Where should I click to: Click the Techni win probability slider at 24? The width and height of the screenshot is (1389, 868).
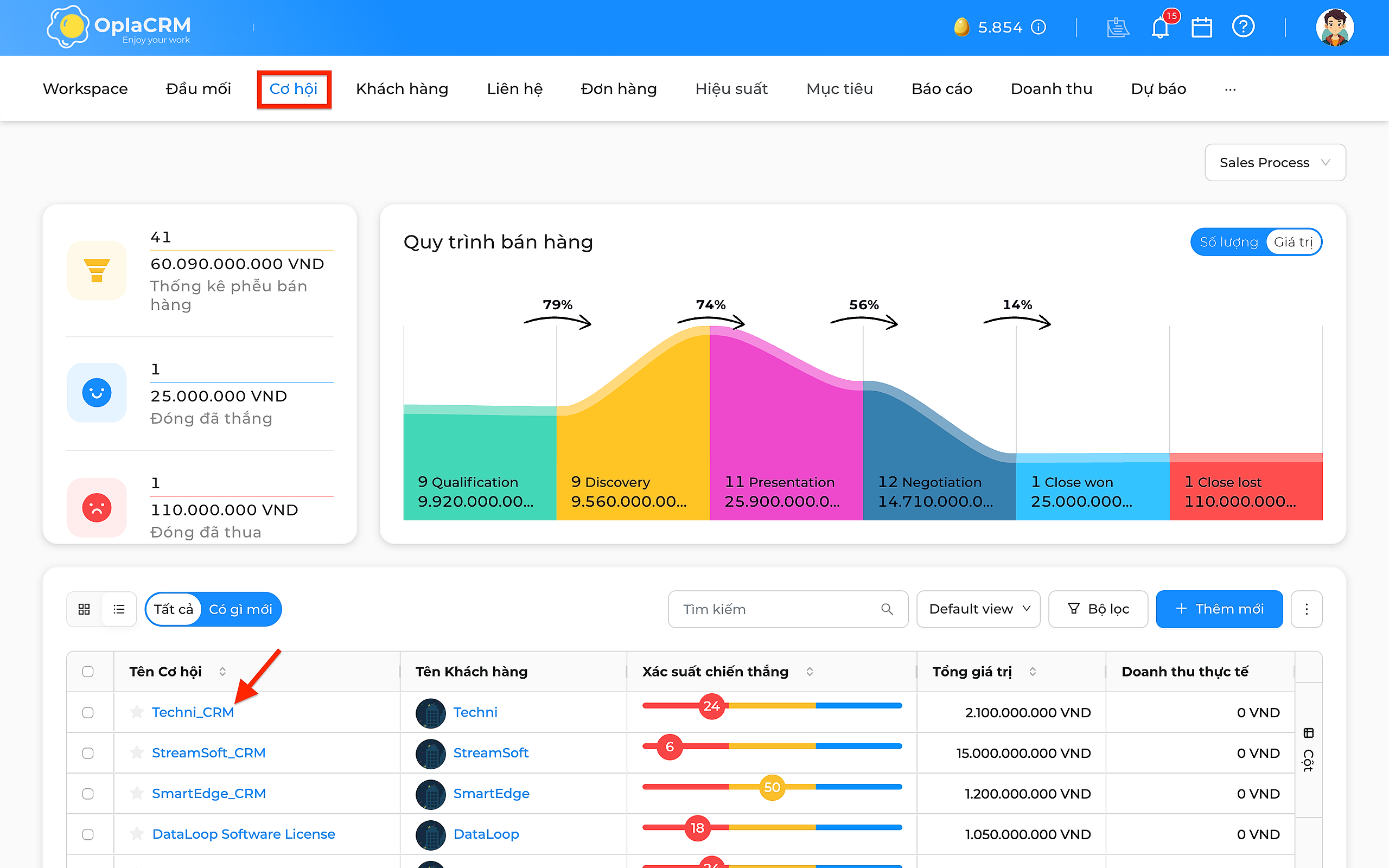point(712,706)
